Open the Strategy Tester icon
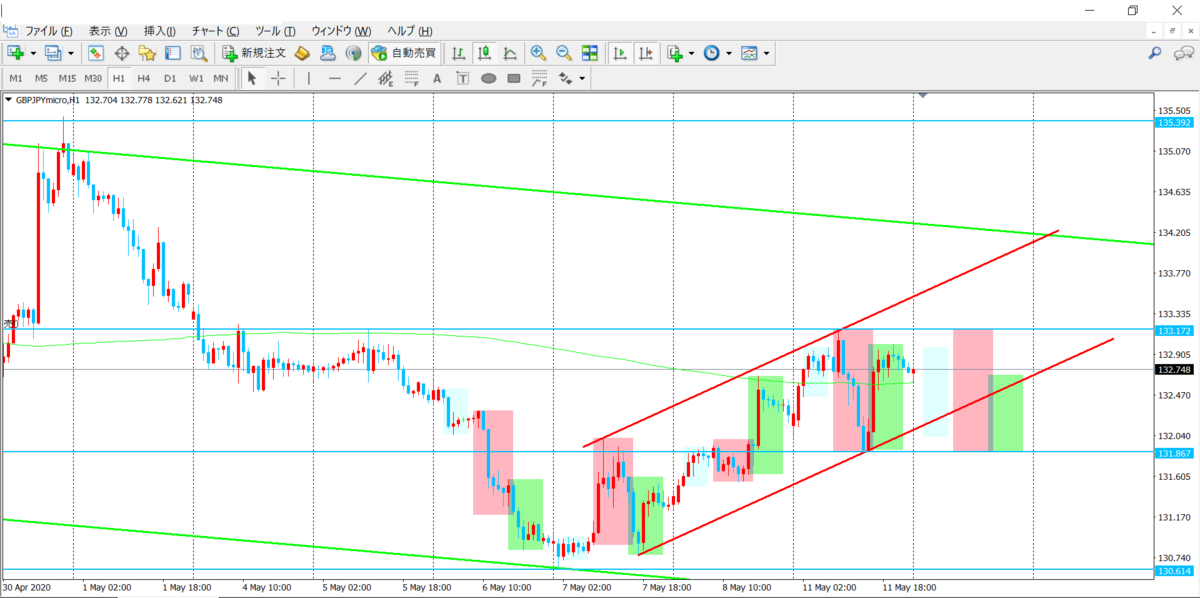This screenshot has width=1200, height=598. pos(198,53)
